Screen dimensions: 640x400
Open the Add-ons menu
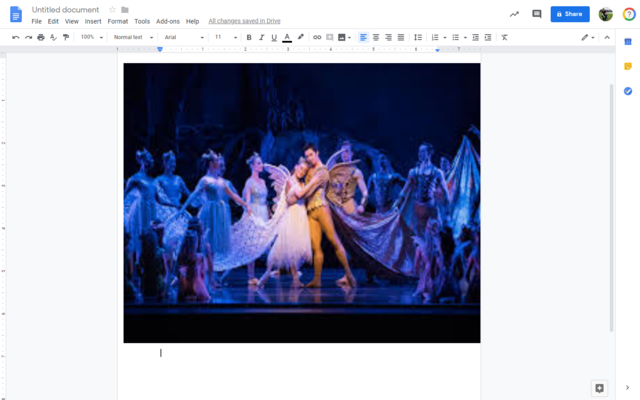click(x=168, y=21)
